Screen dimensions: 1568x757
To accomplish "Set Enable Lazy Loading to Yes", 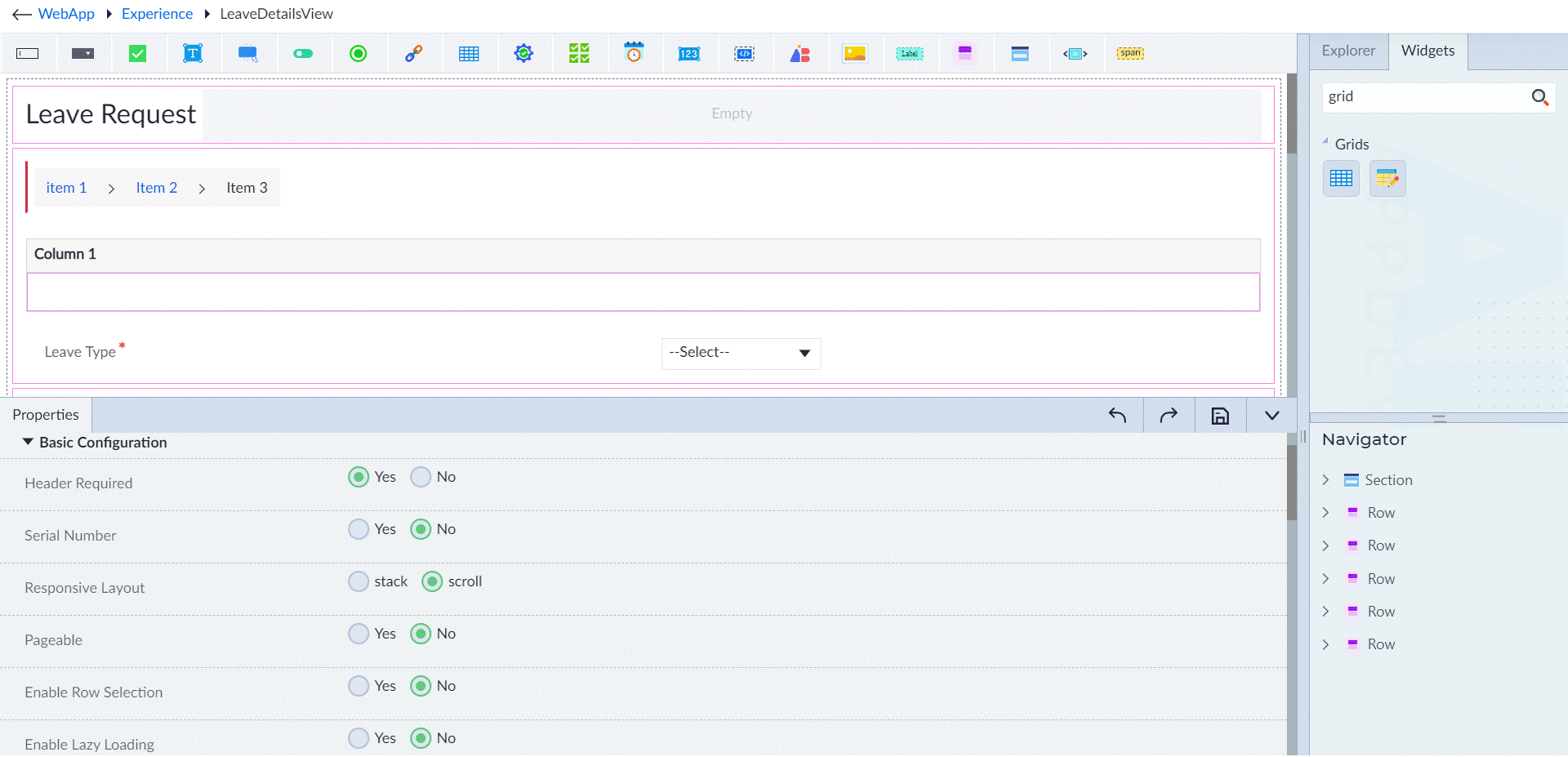I will pyautogui.click(x=359, y=738).
